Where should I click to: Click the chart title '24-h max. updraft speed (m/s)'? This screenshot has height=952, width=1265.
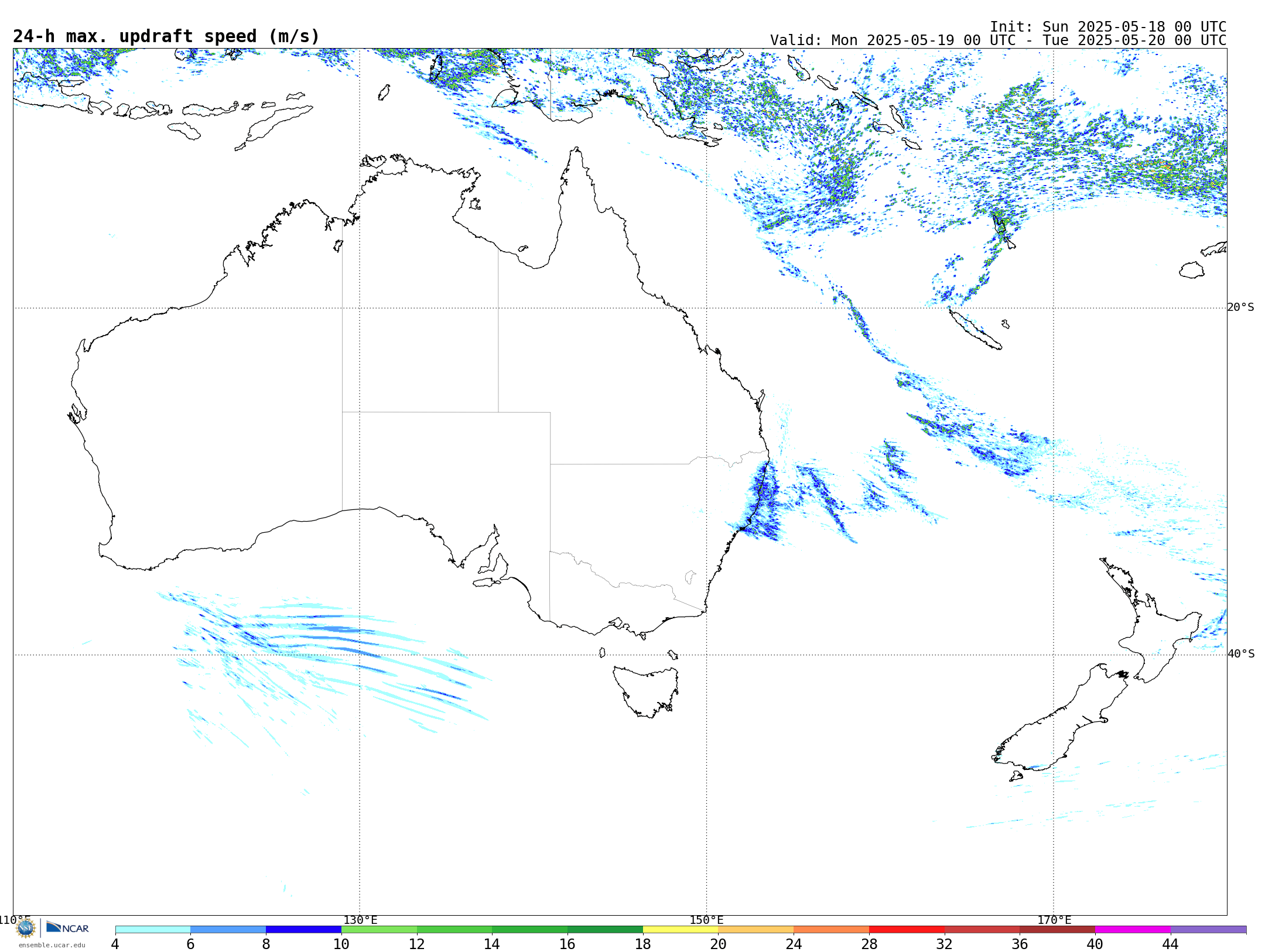[x=166, y=36]
